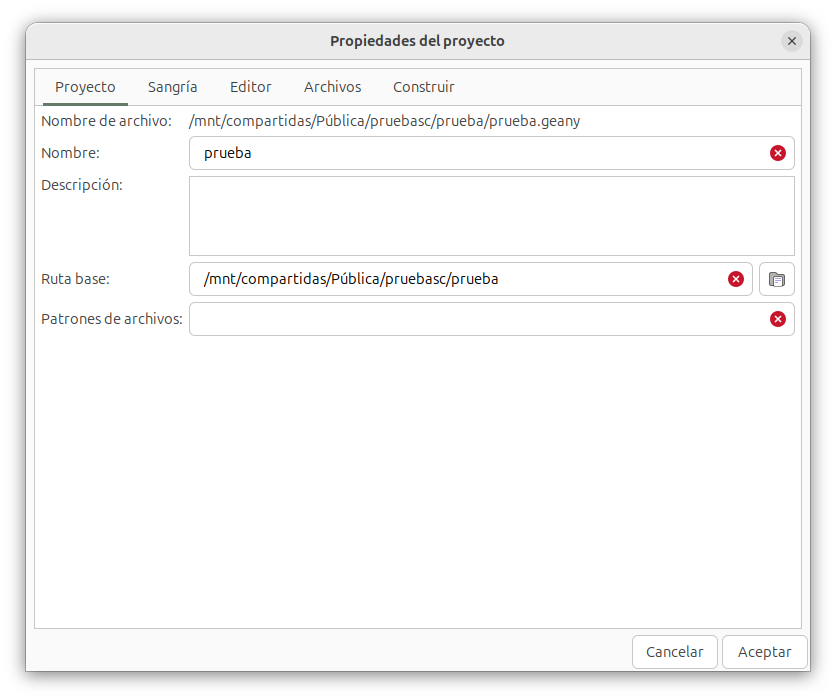This screenshot has height=700, width=836.
Task: Clear the Patrones de archivos field
Action: [x=777, y=319]
